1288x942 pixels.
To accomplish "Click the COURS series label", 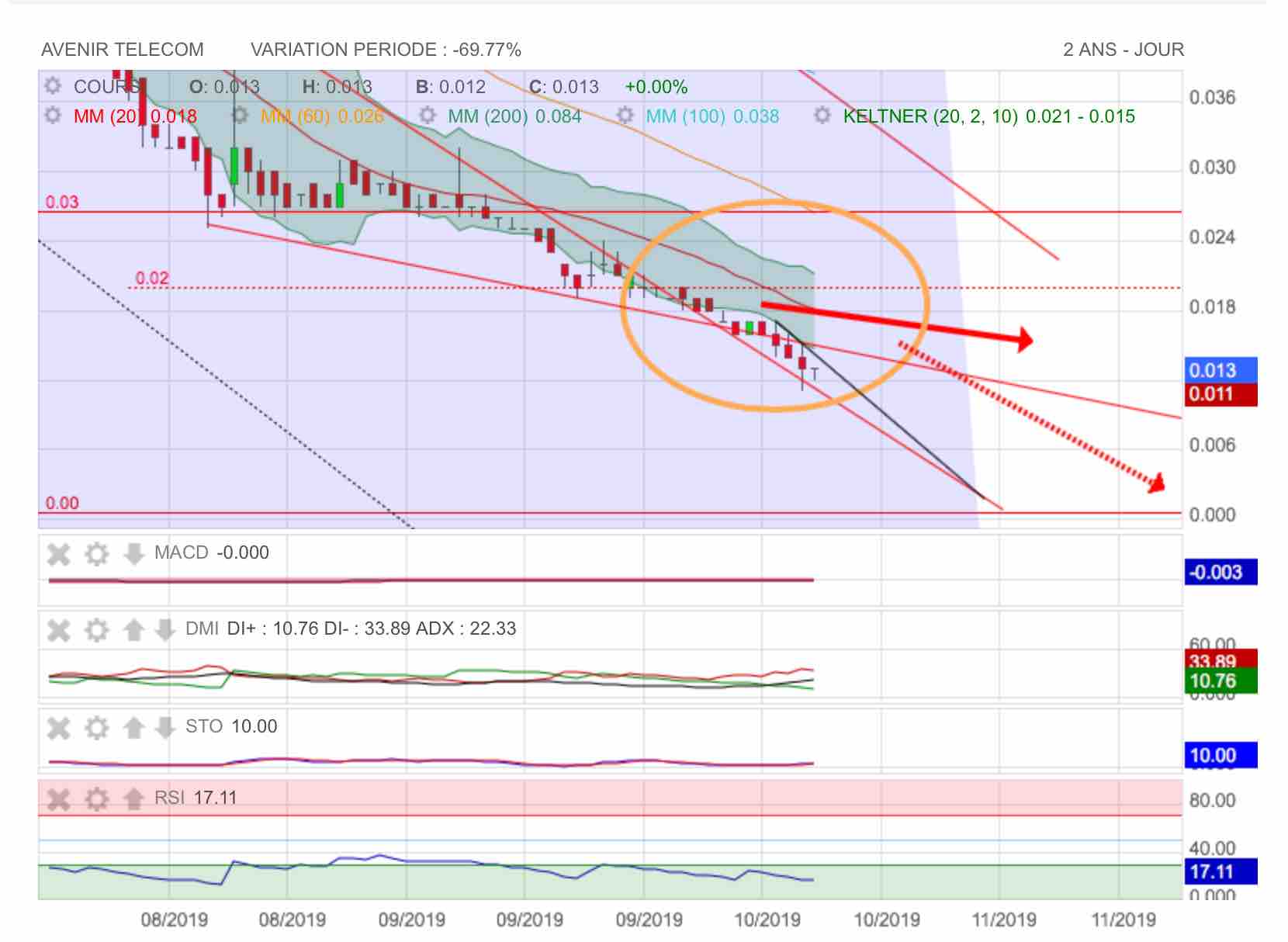I will click(x=107, y=87).
